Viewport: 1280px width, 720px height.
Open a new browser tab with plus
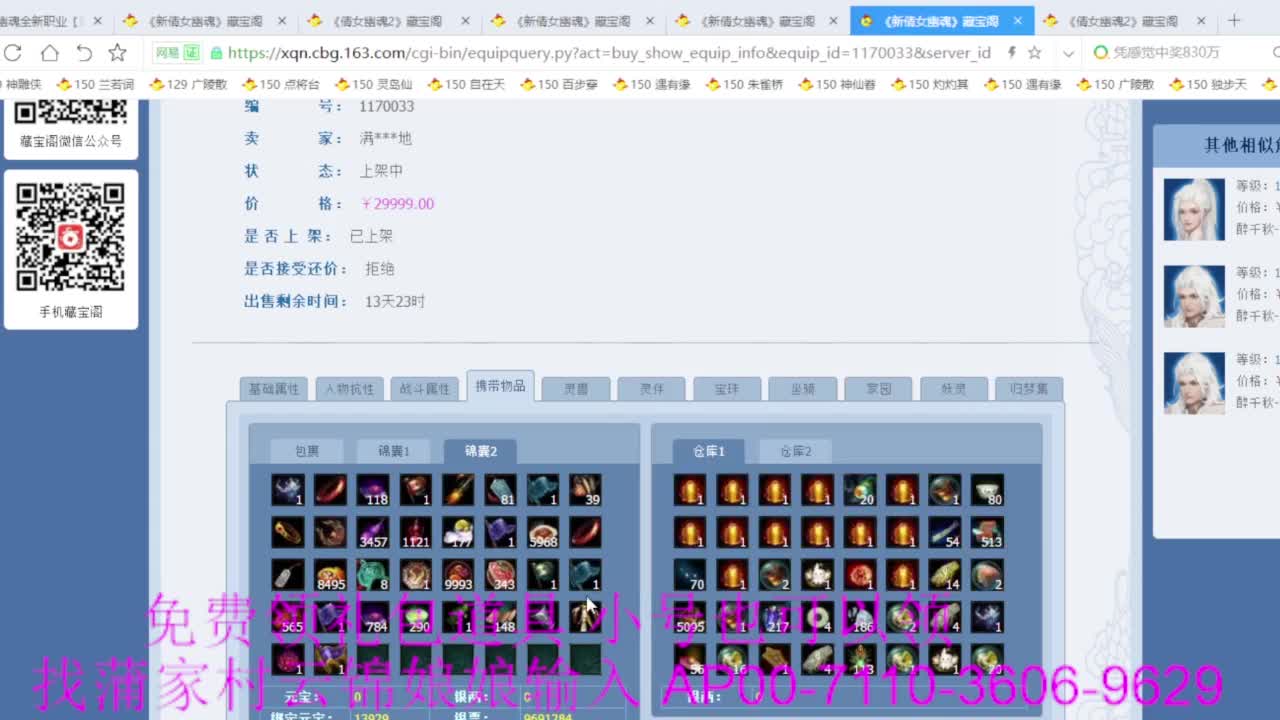(1234, 20)
